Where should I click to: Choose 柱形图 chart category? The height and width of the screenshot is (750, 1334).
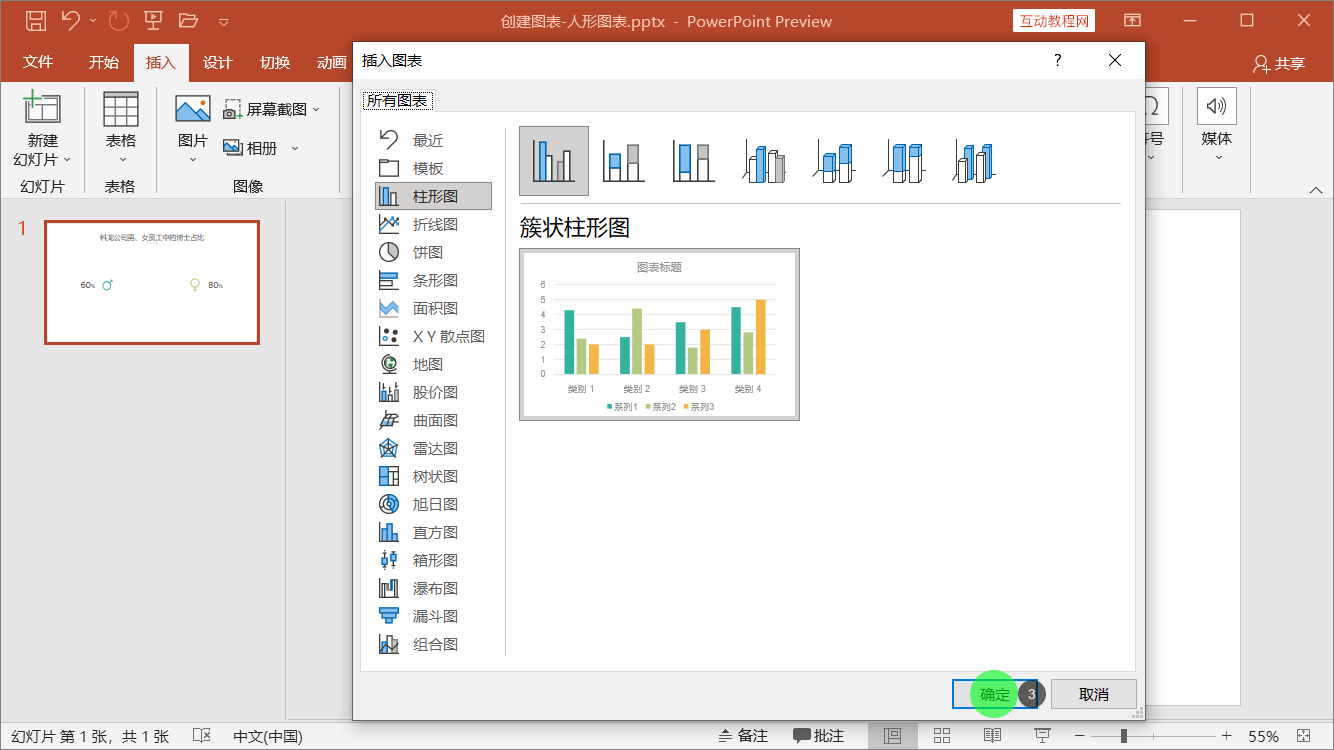click(x=433, y=196)
